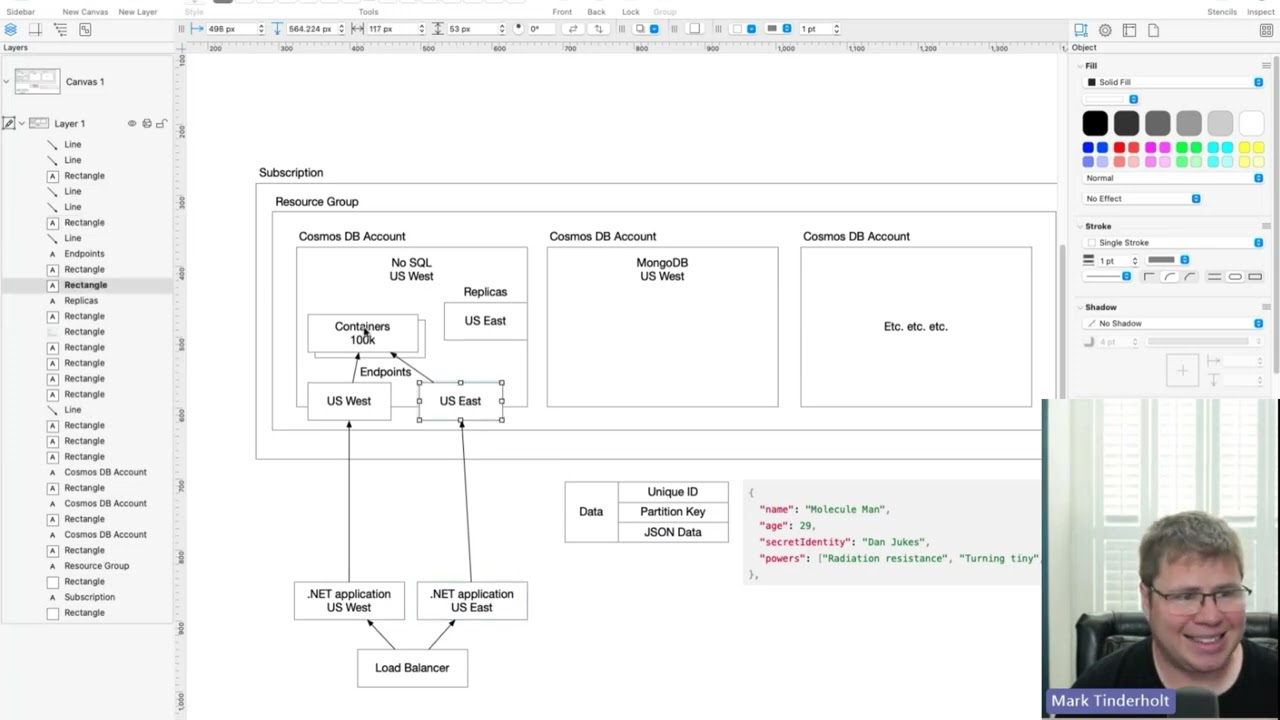Select the Layers sidebar view icon

coord(10,30)
